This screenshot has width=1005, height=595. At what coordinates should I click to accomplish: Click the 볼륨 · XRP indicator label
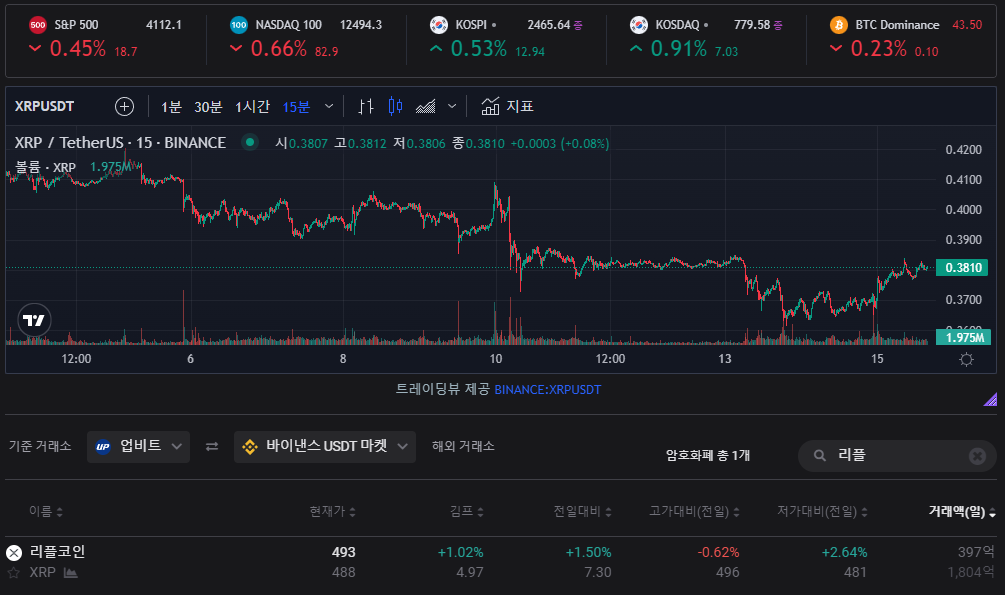click(46, 167)
